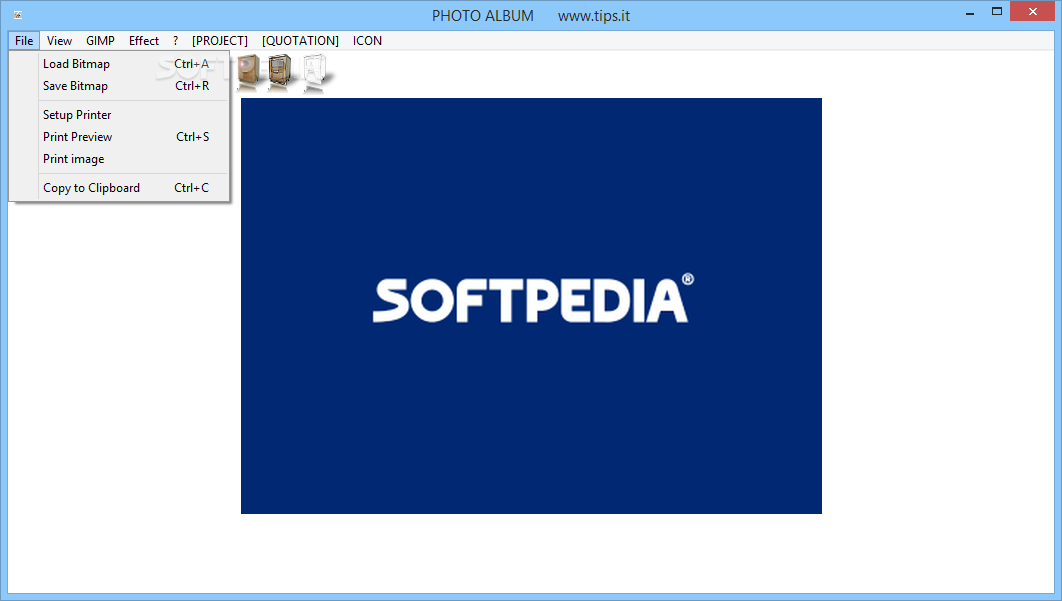Click the dark wooden cabinet with screen icon
1062x601 pixels.
pyautogui.click(x=280, y=72)
